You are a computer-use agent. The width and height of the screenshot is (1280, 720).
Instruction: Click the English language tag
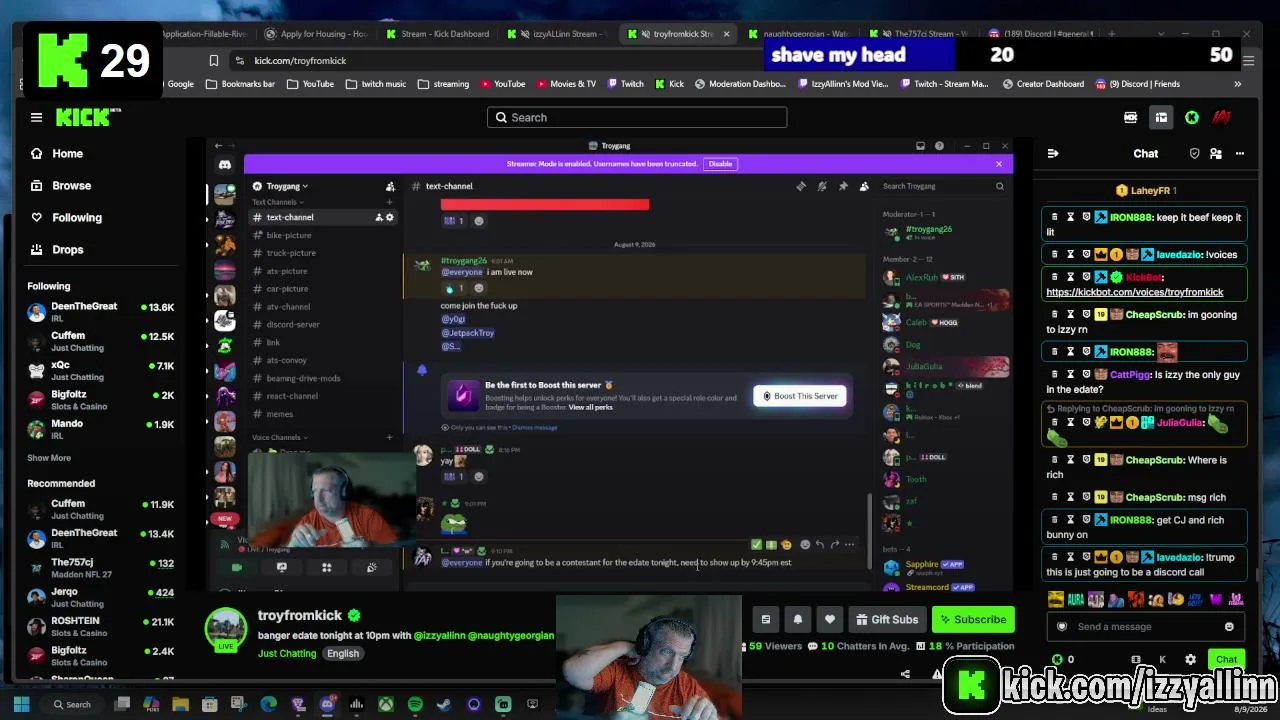[x=342, y=653]
